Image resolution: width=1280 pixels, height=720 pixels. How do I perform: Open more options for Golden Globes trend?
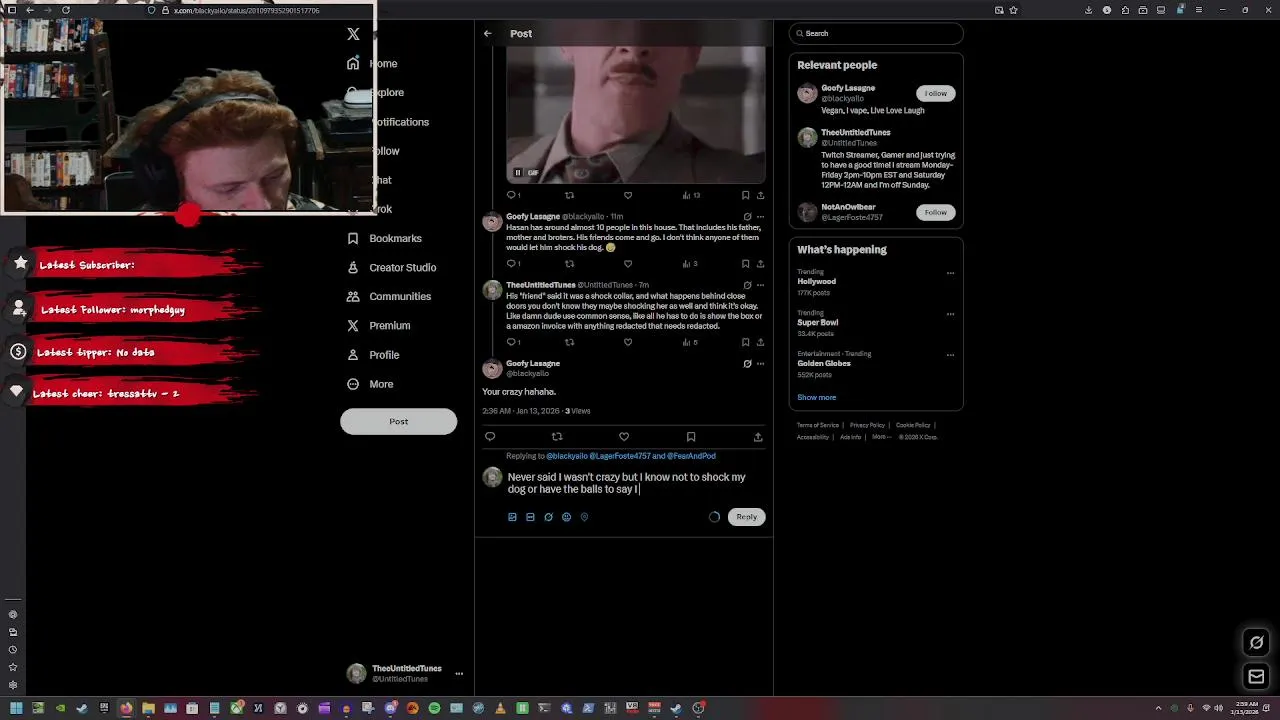point(950,355)
